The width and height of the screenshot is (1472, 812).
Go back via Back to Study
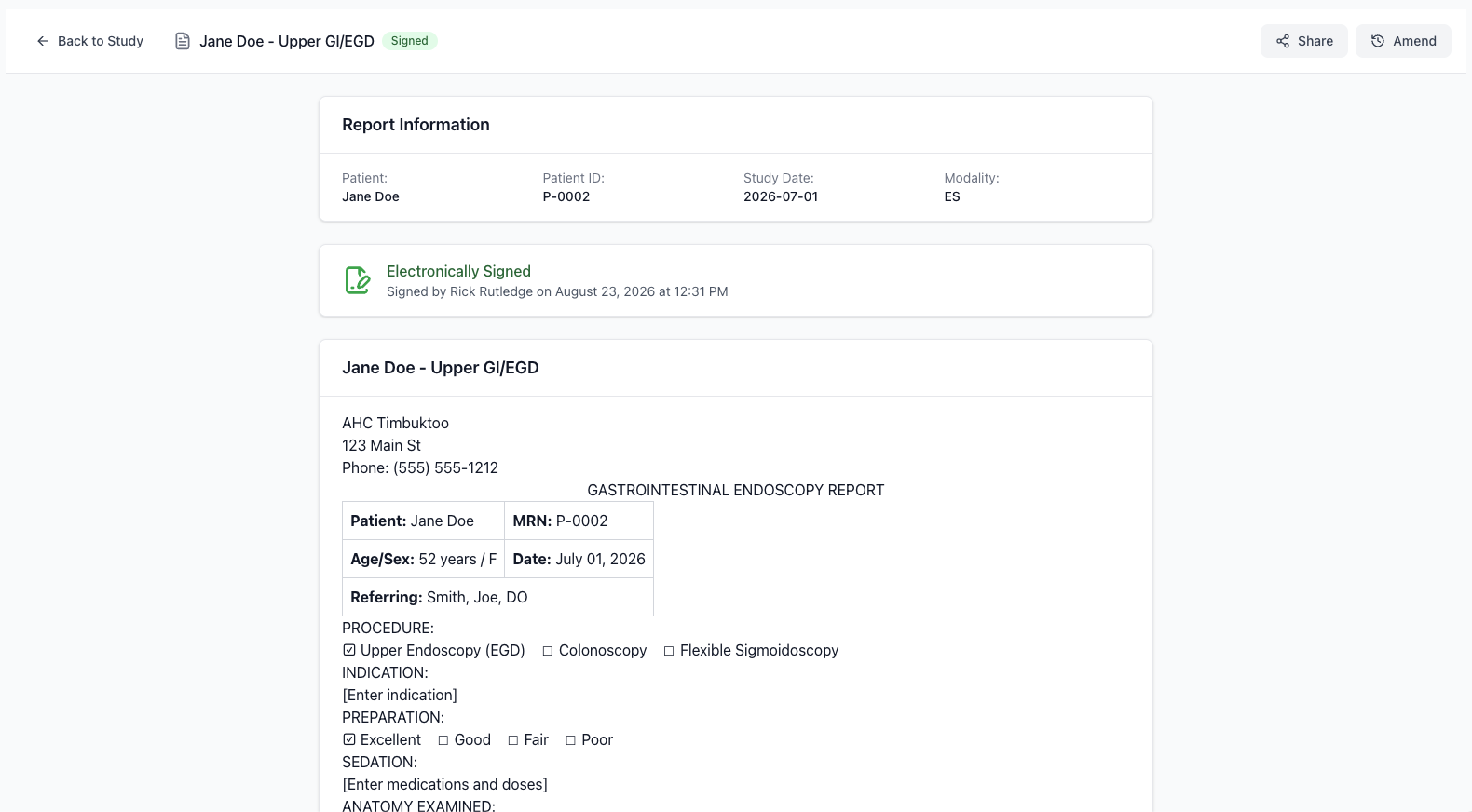tap(89, 41)
